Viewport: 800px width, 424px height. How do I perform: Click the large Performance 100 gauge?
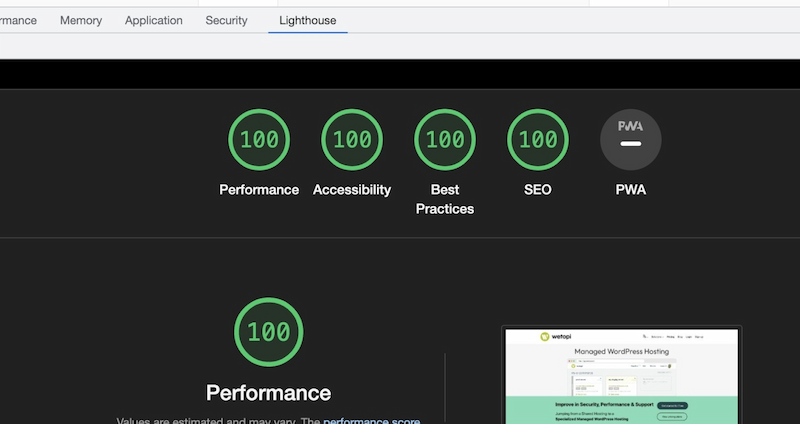coord(268,332)
